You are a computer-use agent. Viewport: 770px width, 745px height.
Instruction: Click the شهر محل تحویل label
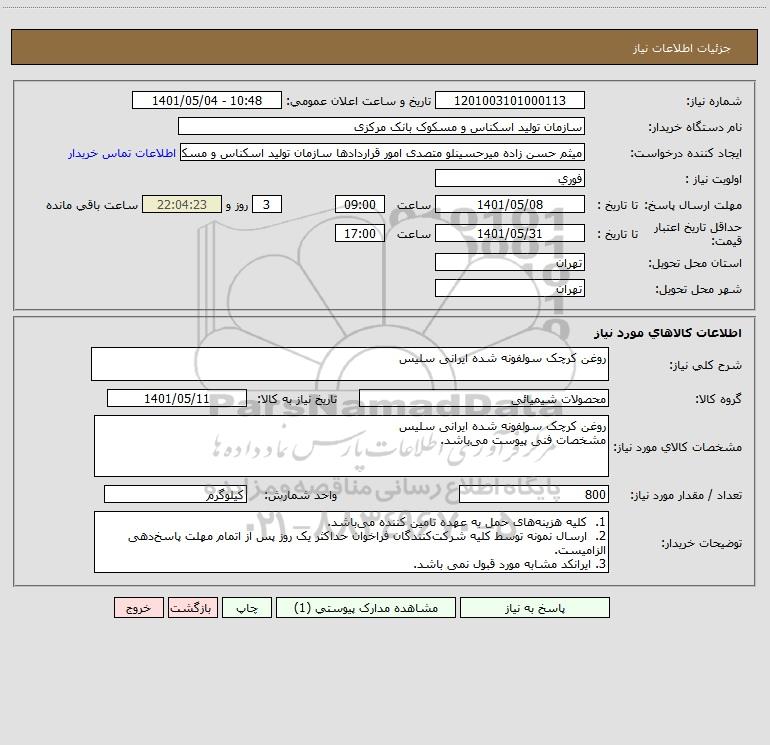(699, 290)
